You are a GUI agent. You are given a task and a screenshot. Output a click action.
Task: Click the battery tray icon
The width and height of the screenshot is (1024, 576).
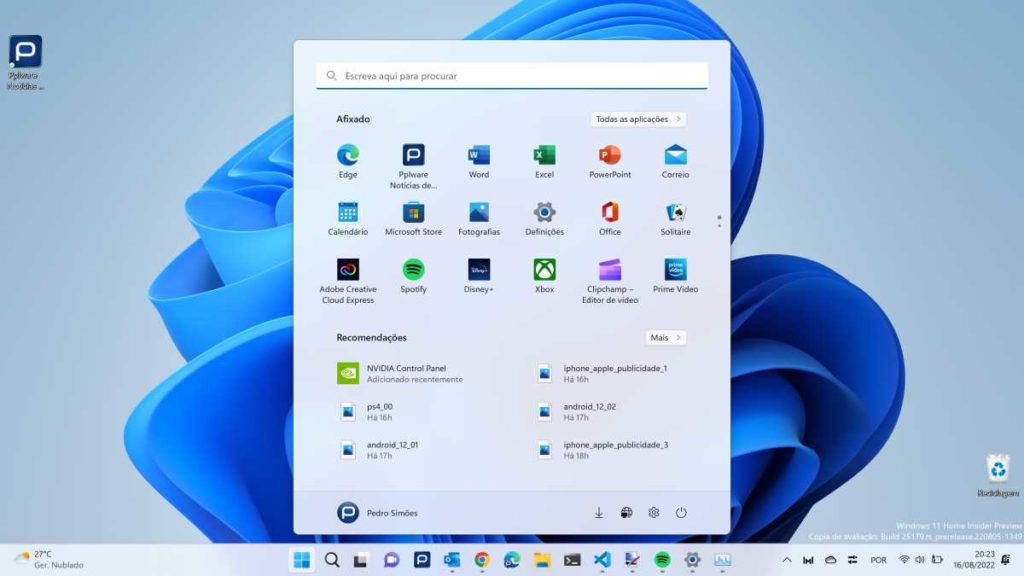point(937,560)
